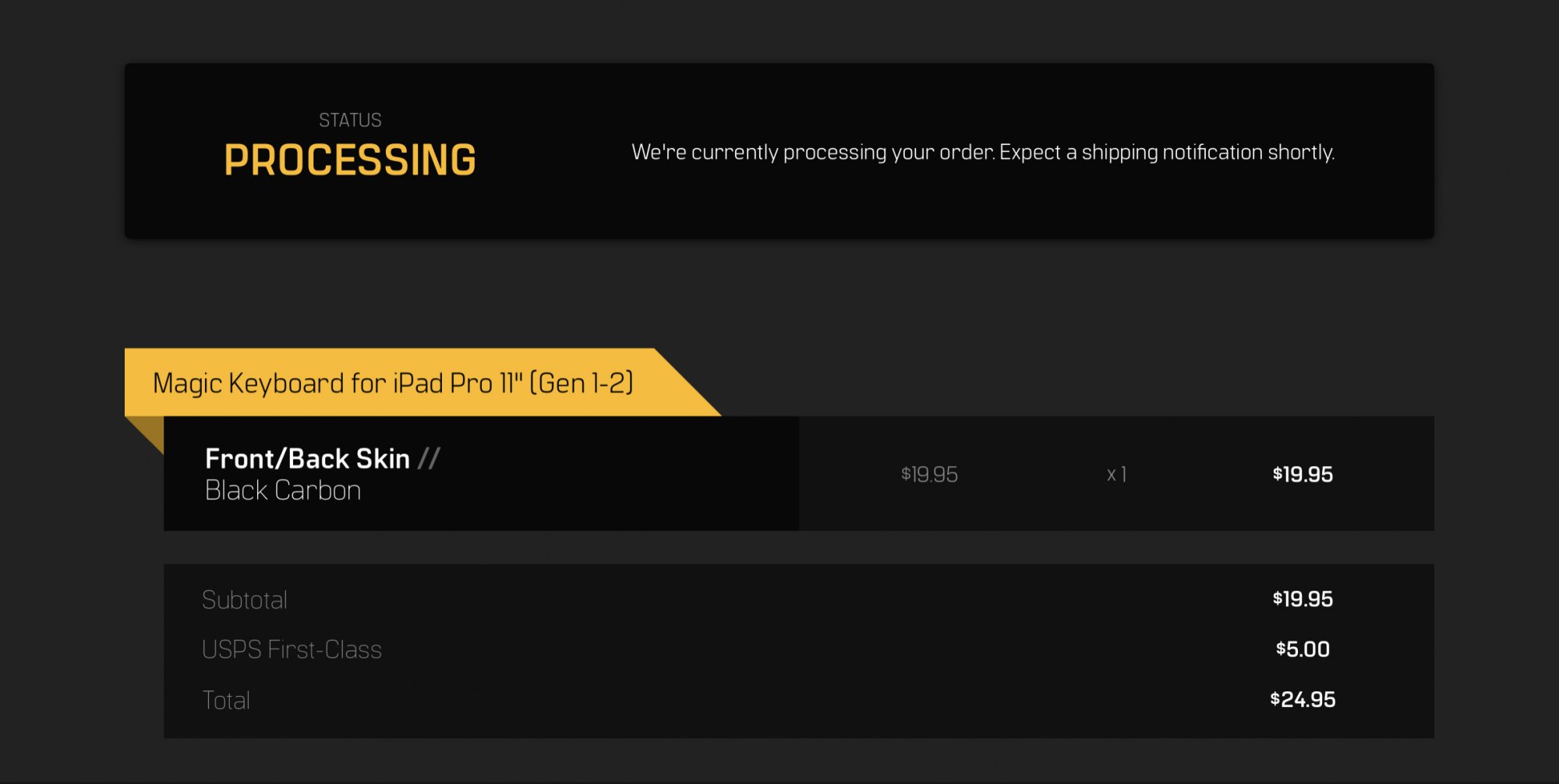Image resolution: width=1559 pixels, height=784 pixels.
Task: Click the Total label
Action: [x=226, y=701]
